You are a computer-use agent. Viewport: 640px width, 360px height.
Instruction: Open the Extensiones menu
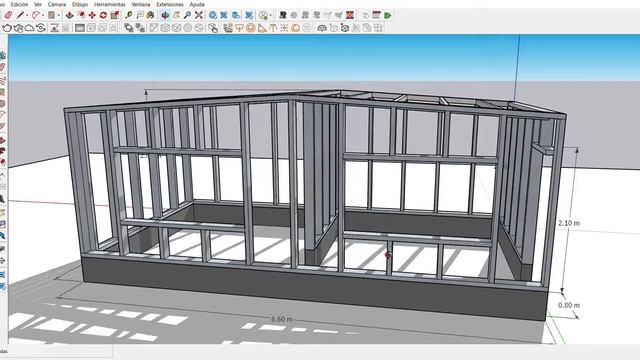point(170,4)
